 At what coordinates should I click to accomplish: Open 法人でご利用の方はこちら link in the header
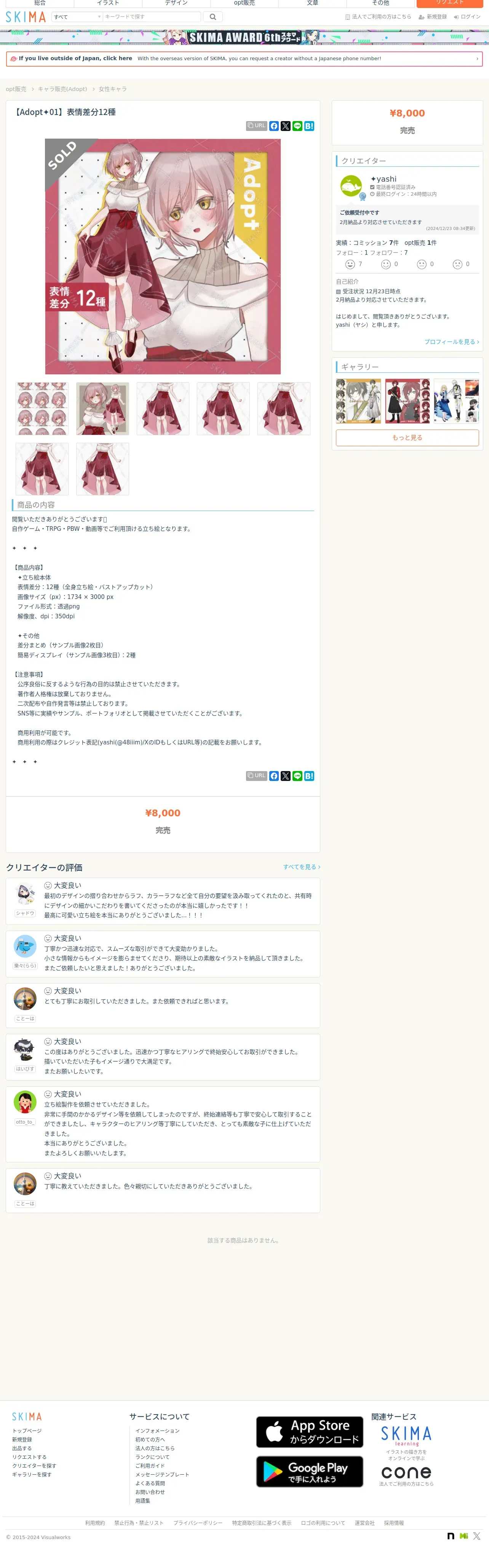coord(378,17)
